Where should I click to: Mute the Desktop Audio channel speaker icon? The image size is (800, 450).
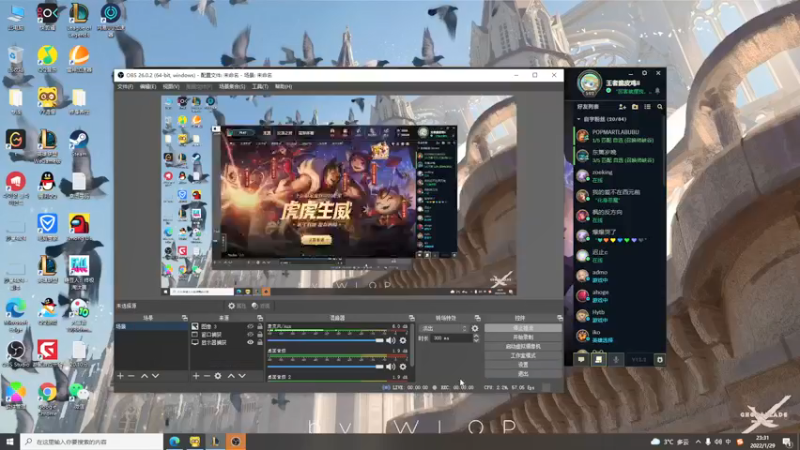click(x=391, y=366)
